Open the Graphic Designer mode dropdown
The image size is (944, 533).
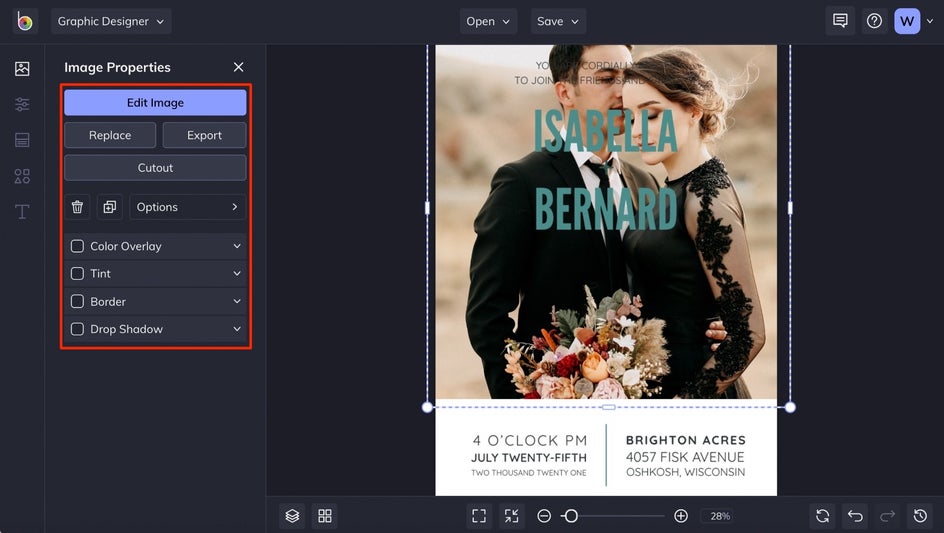pyautogui.click(x=111, y=21)
